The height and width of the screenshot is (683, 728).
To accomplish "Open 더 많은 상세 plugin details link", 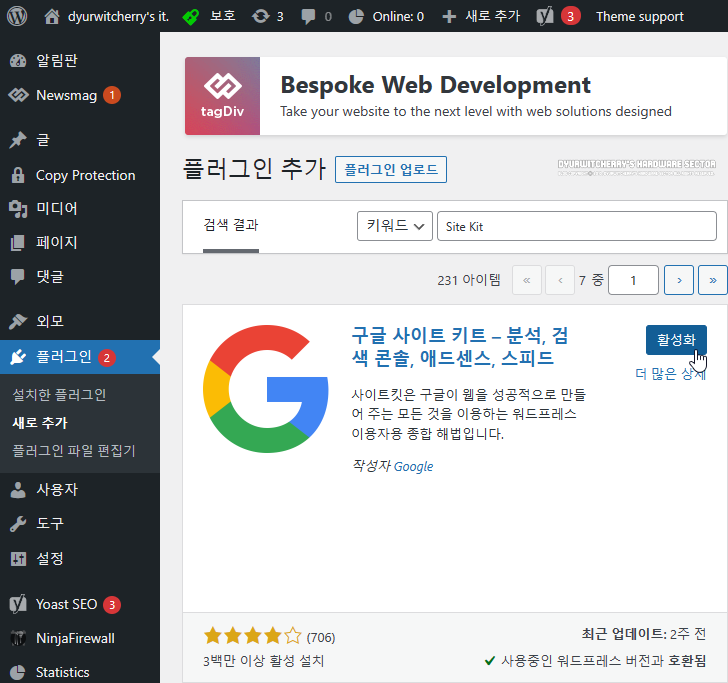I will coord(670,373).
